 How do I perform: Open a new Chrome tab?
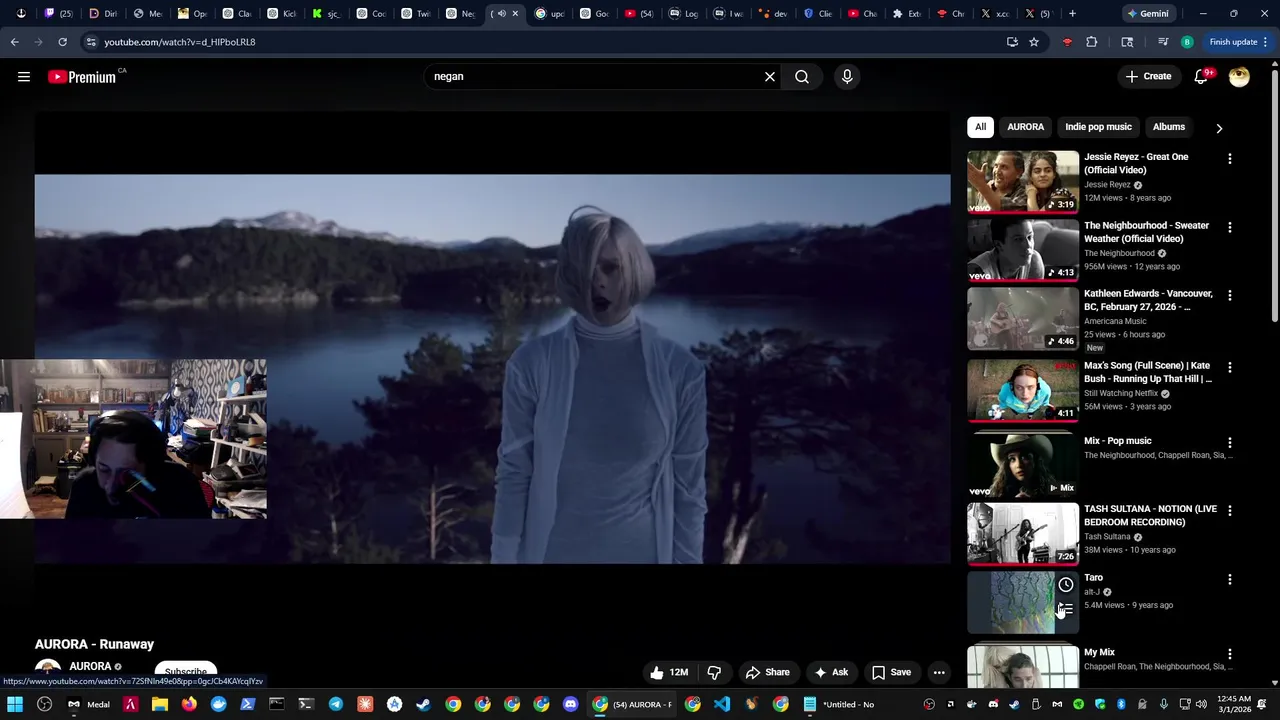pos(1073,14)
